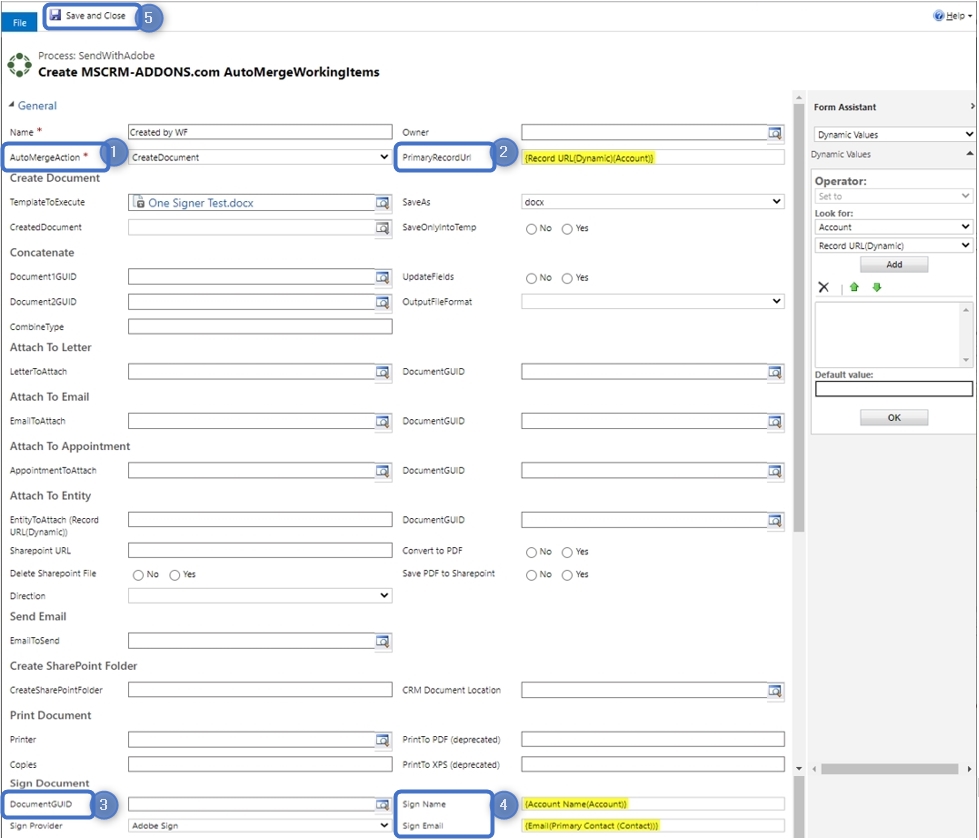This screenshot has width=979, height=840.
Task: Open DocumentGUID lookup in Attach To Letter section
Action: 775,372
